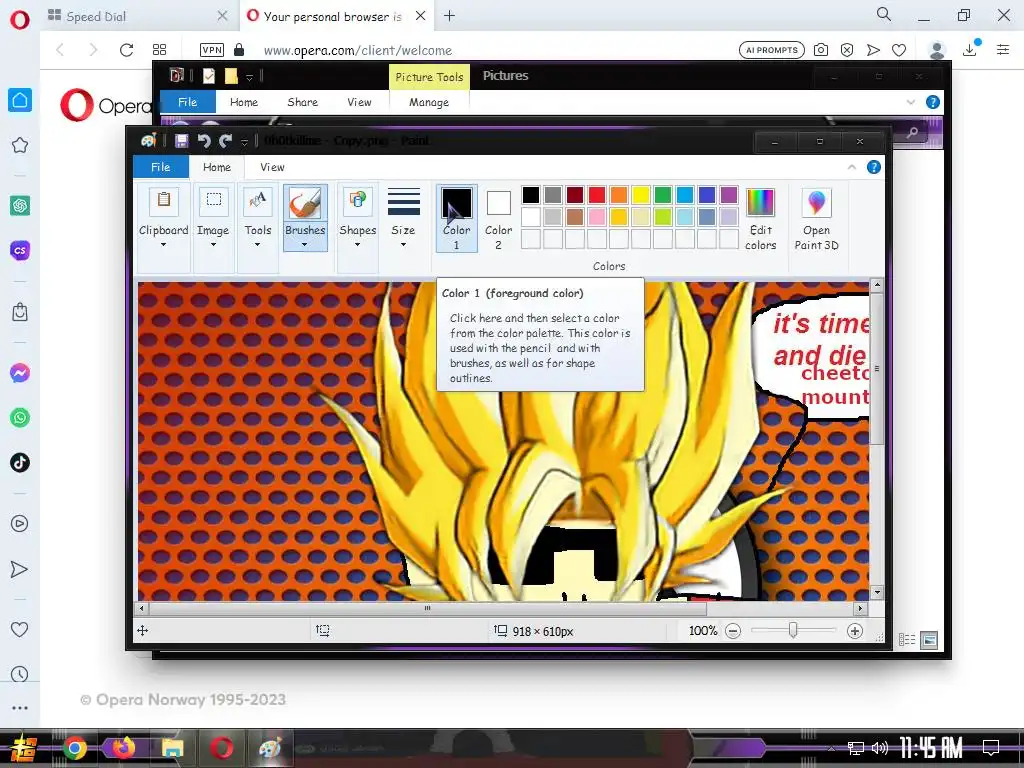Collapse the Paint ribbon with the chevron
The image size is (1024, 768).
[x=852, y=167]
